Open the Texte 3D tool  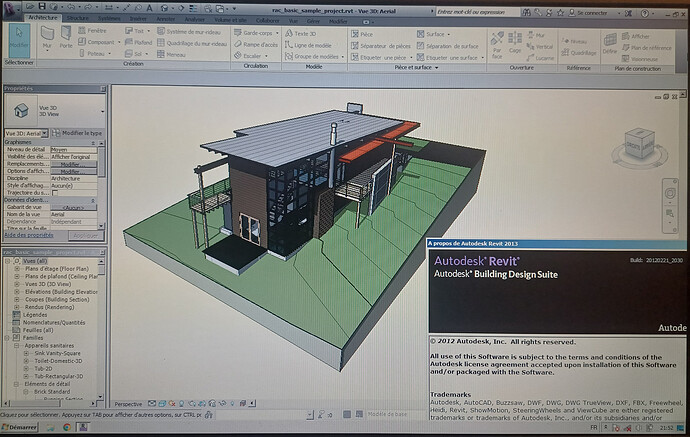coord(301,33)
